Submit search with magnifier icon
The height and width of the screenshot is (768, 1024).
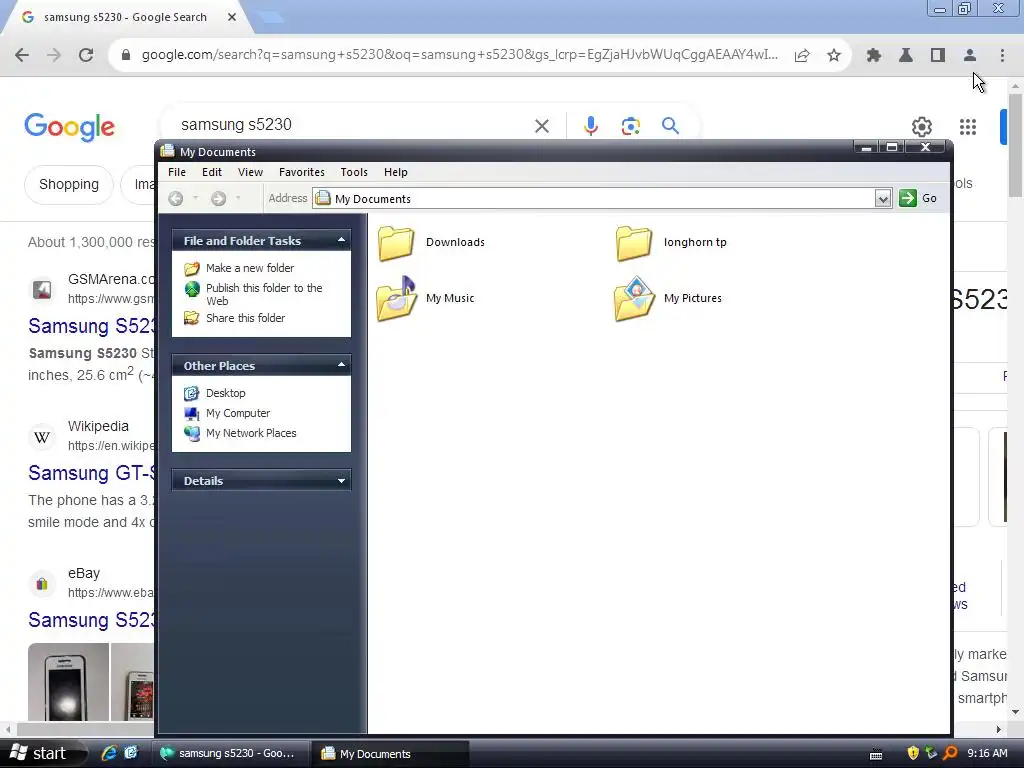tap(670, 125)
